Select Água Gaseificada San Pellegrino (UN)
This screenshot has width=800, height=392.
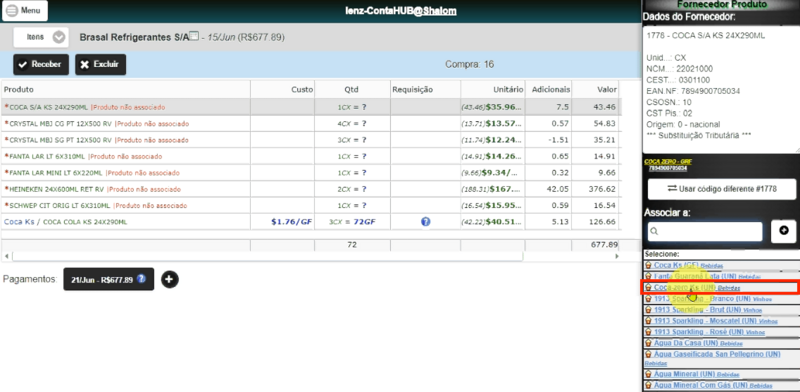click(x=717, y=354)
